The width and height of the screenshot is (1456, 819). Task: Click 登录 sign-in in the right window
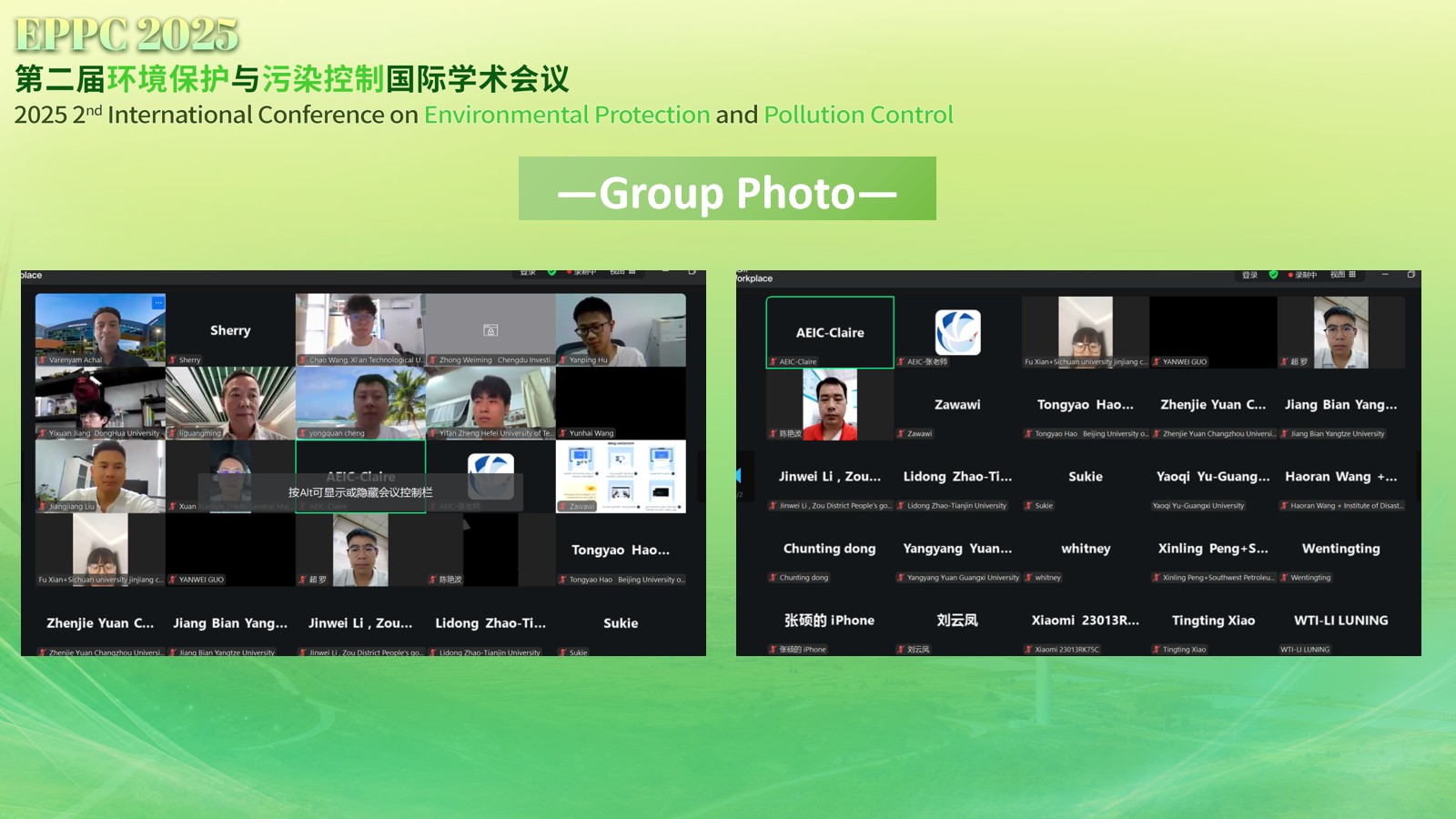[x=1249, y=274]
